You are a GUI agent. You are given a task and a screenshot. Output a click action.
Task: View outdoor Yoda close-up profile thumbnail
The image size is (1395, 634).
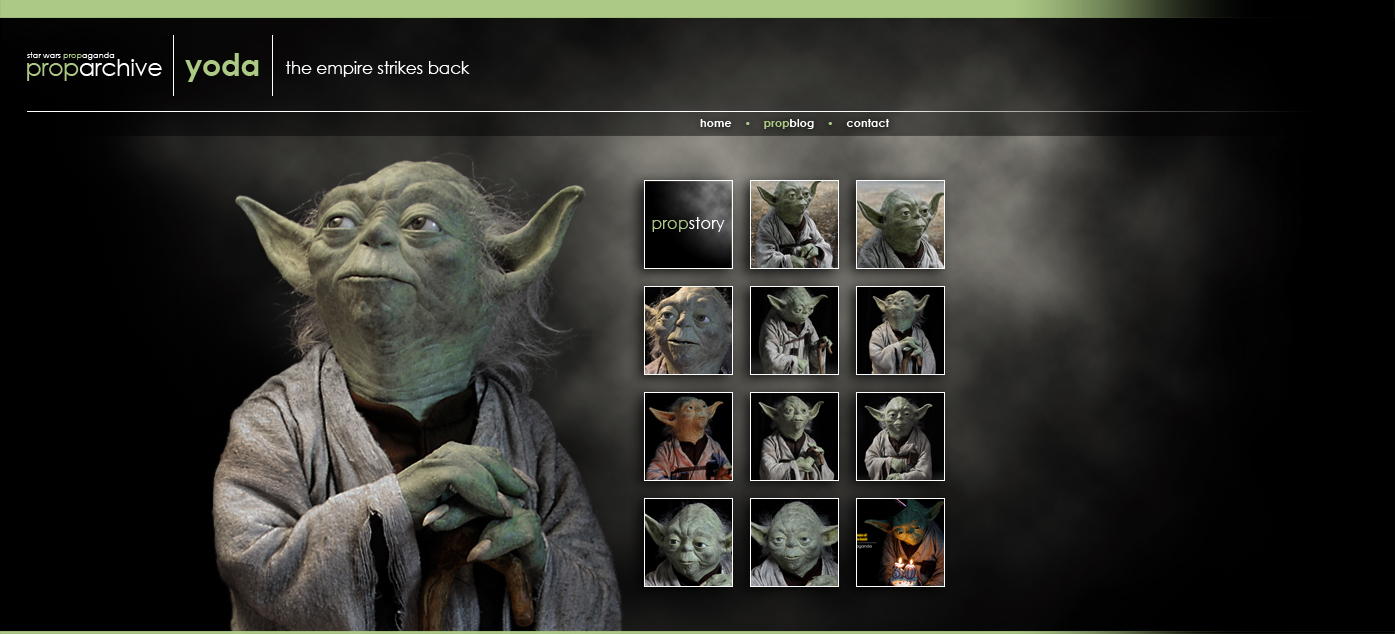pyautogui.click(x=900, y=224)
